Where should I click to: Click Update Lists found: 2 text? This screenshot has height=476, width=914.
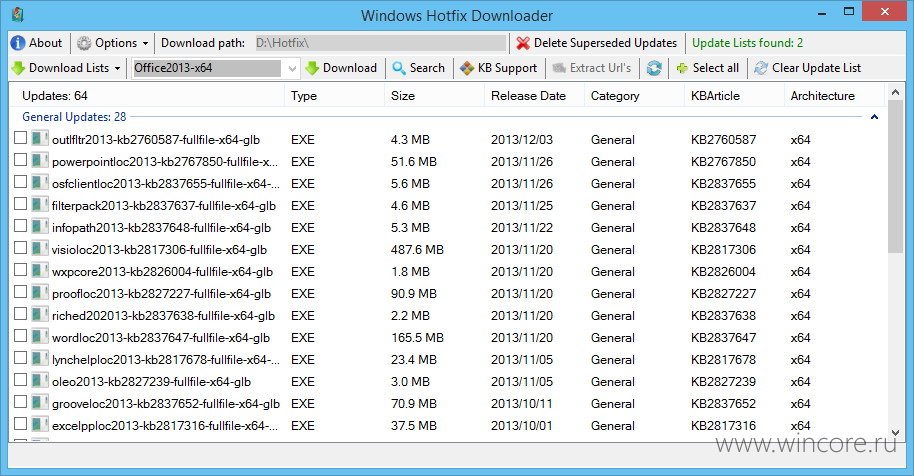coord(747,43)
